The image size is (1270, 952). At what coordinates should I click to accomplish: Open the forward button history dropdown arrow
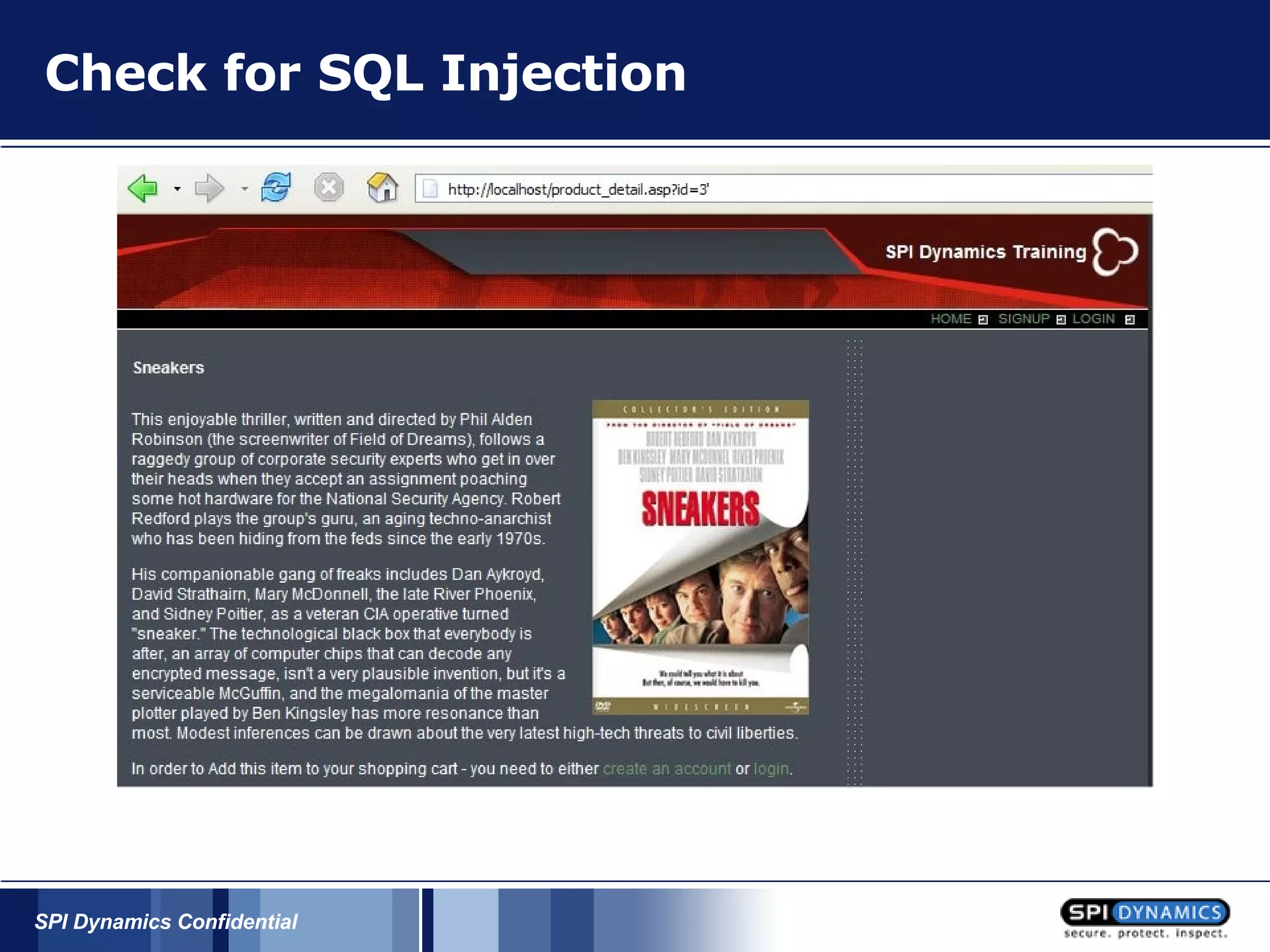(x=245, y=189)
